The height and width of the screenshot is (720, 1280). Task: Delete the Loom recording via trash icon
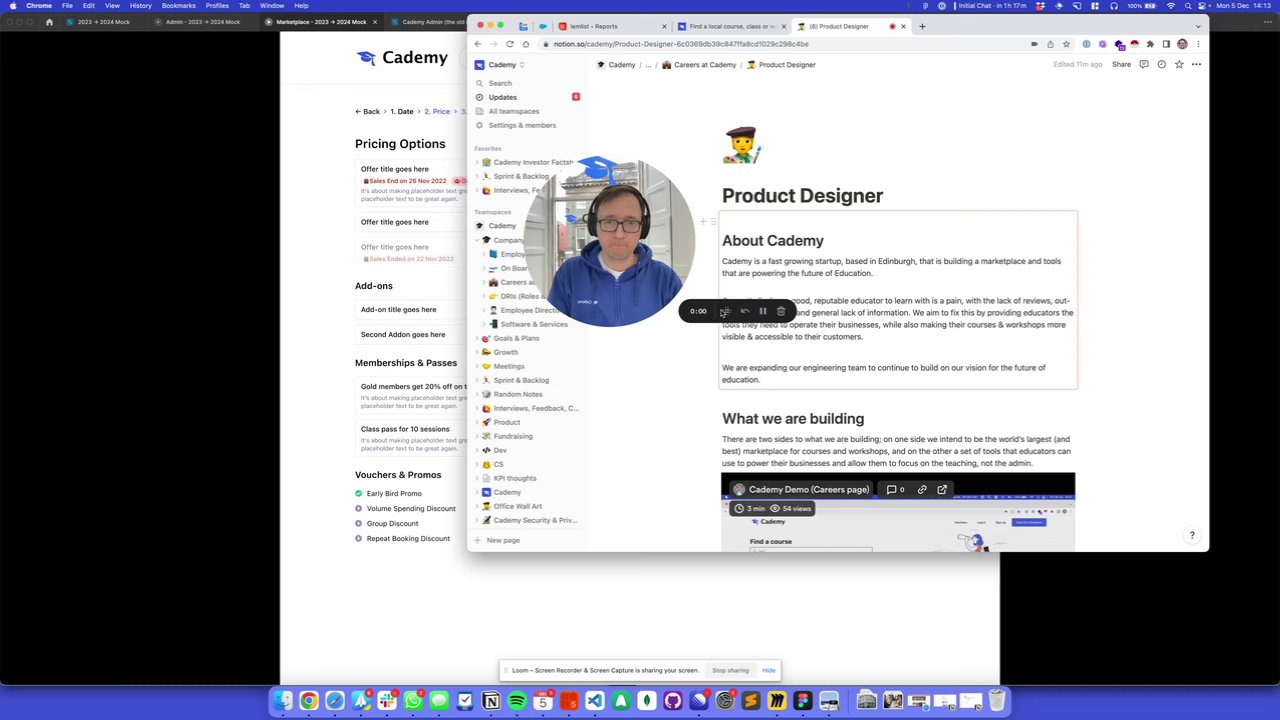(781, 311)
